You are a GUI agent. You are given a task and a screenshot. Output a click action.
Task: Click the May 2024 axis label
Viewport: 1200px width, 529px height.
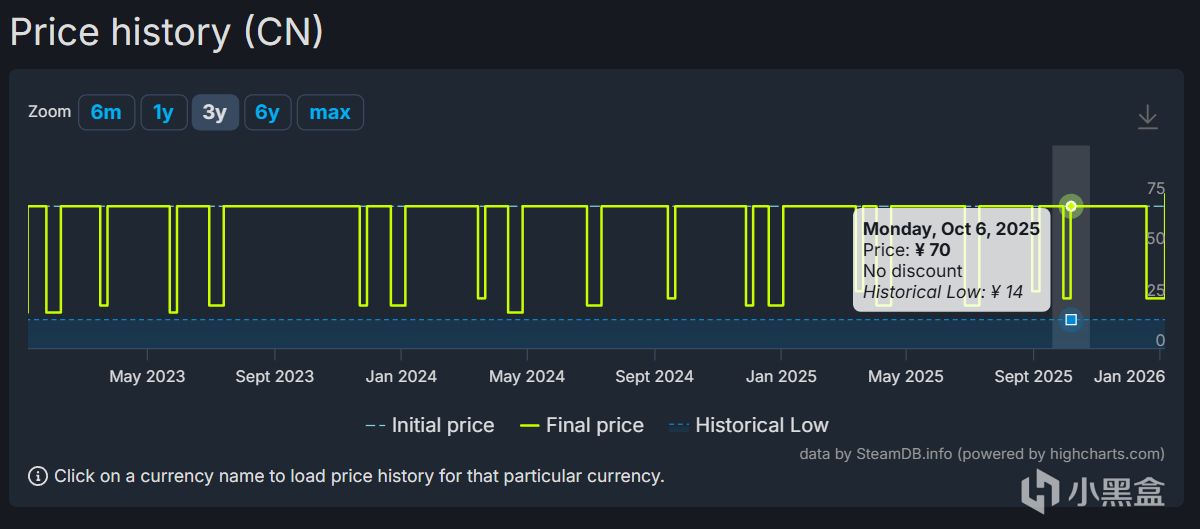pyautogui.click(x=527, y=376)
